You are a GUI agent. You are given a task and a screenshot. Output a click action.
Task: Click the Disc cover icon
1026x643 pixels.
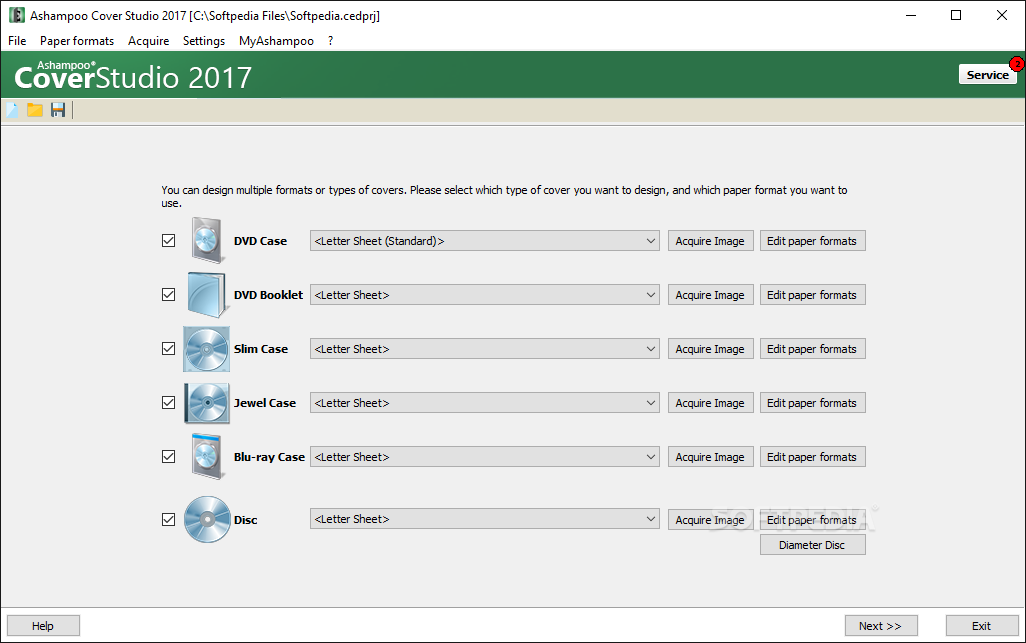pos(207,519)
